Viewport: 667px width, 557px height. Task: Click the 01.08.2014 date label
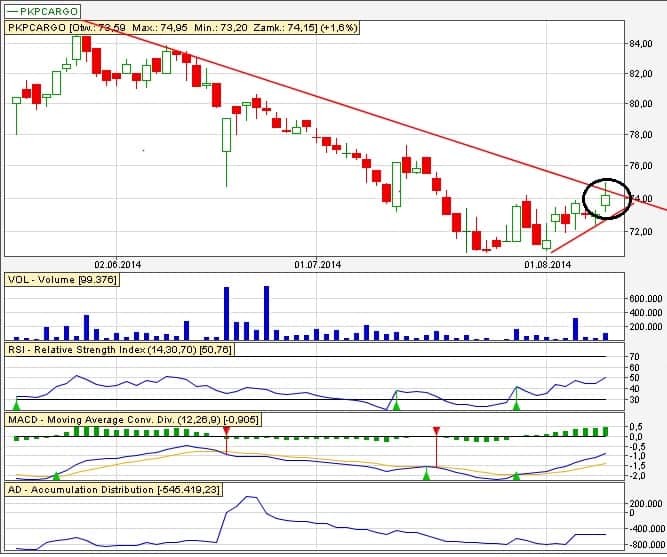pyautogui.click(x=547, y=265)
